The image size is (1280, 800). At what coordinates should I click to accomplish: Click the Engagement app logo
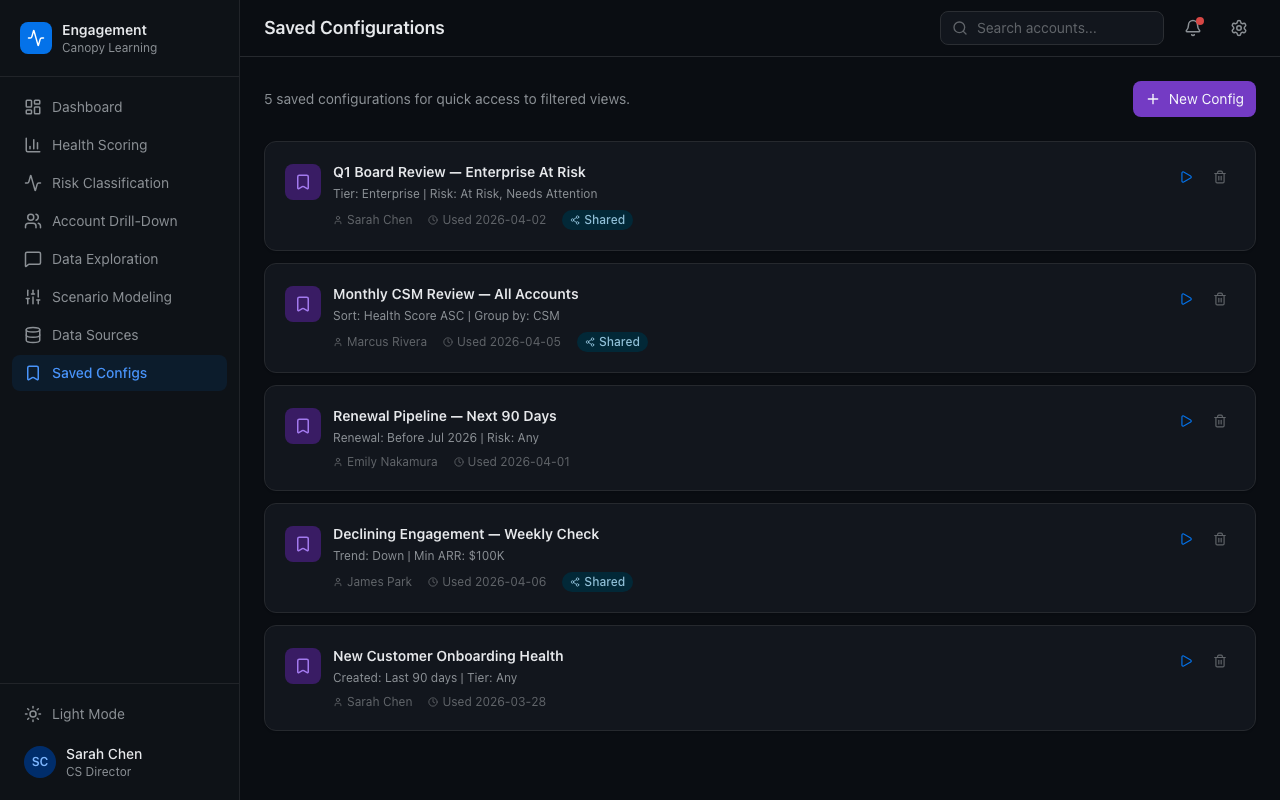coord(36,37)
